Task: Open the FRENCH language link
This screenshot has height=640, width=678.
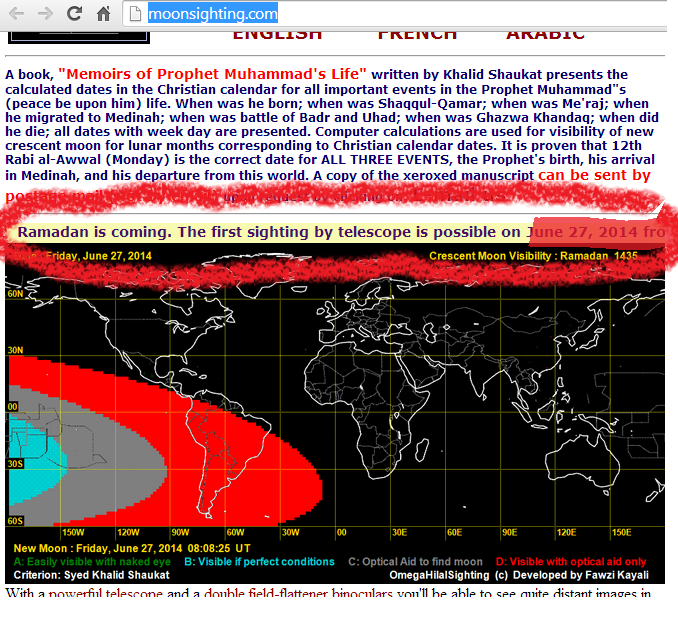Action: coord(417,35)
